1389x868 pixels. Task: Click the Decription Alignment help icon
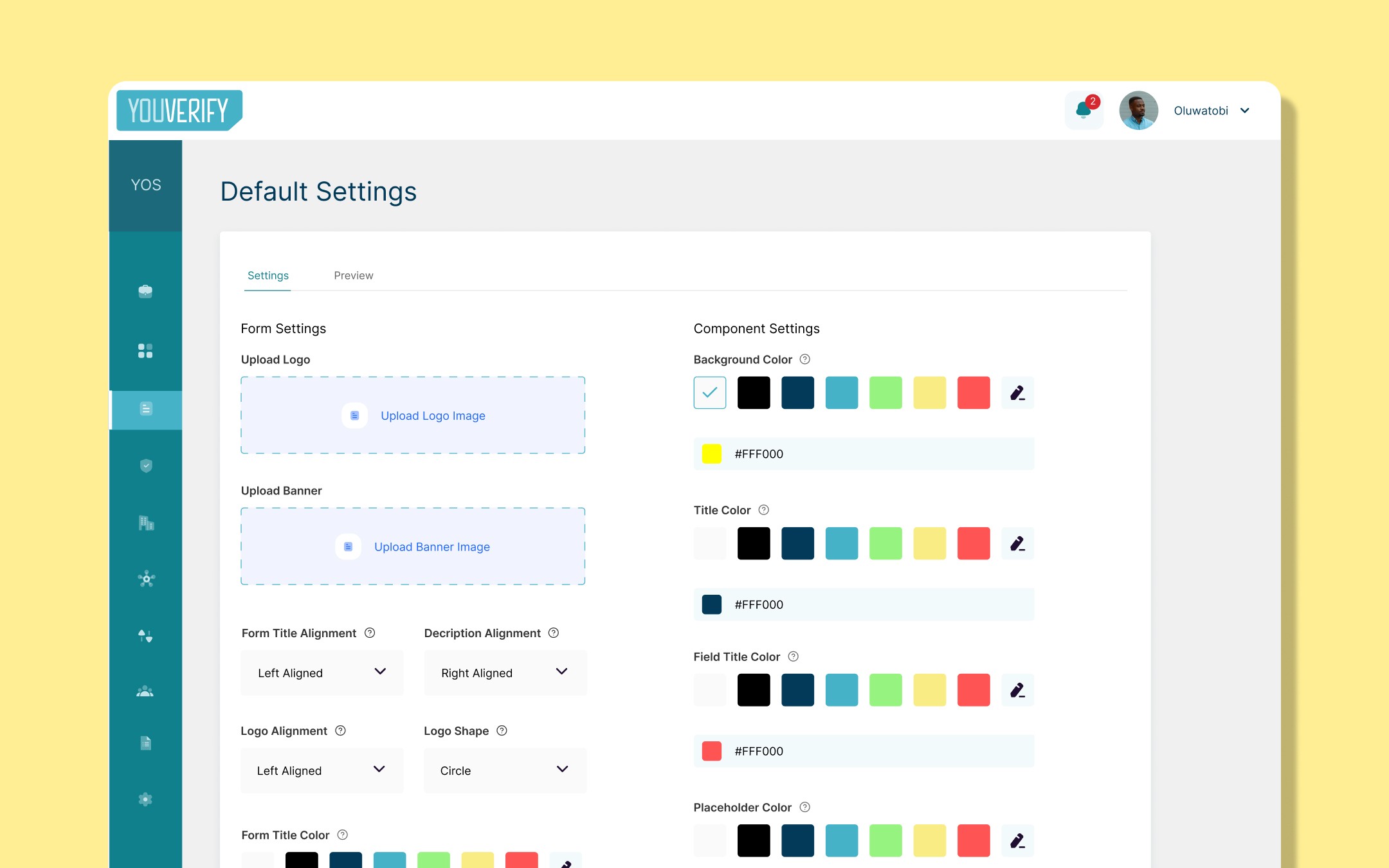click(x=554, y=633)
